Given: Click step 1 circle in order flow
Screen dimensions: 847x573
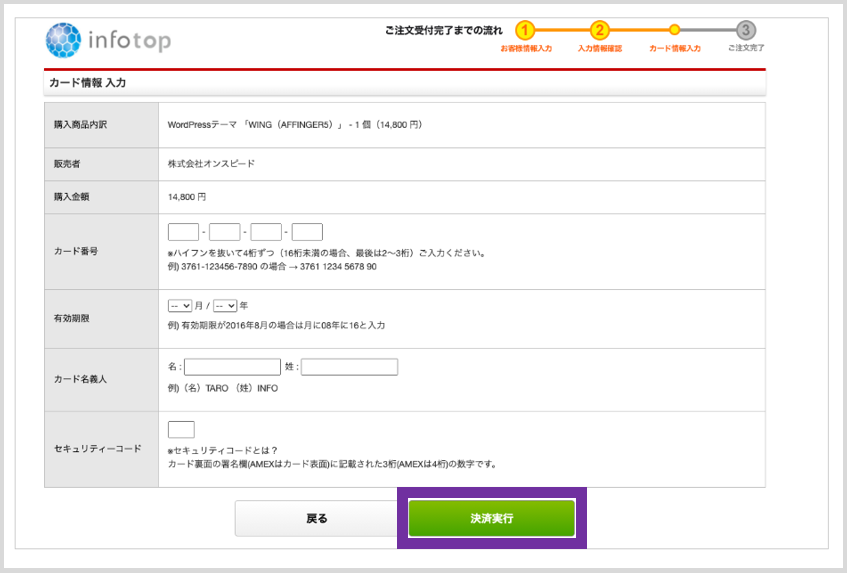Looking at the screenshot, I should 525,30.
